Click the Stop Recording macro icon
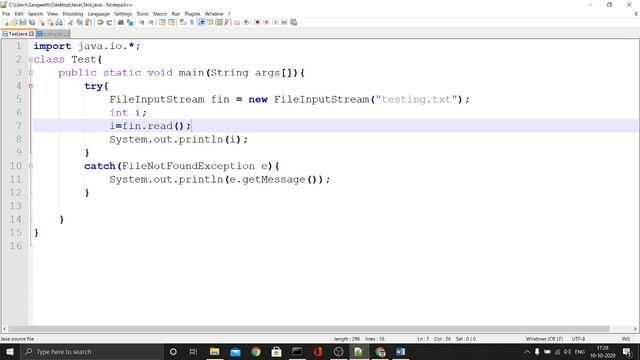 (266, 22)
